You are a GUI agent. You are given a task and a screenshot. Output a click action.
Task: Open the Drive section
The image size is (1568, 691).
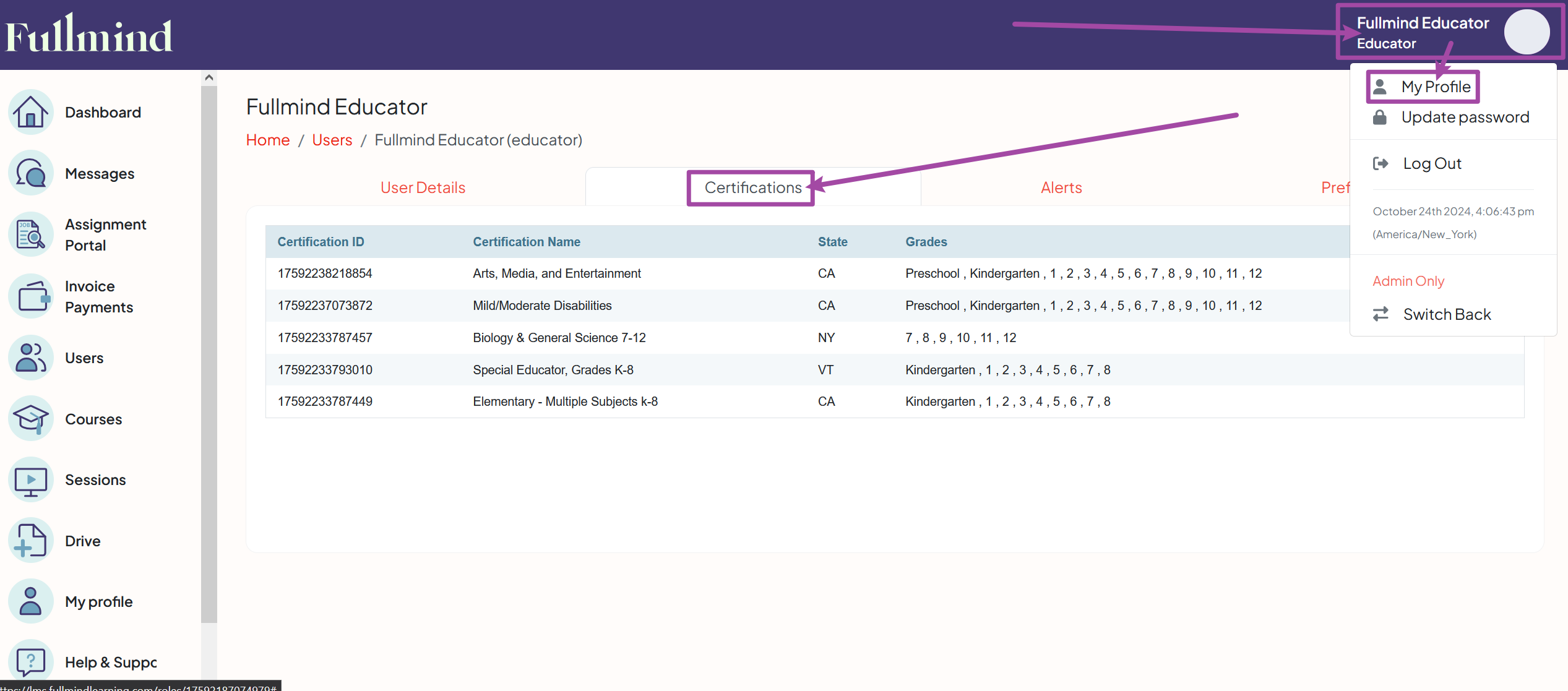point(82,540)
